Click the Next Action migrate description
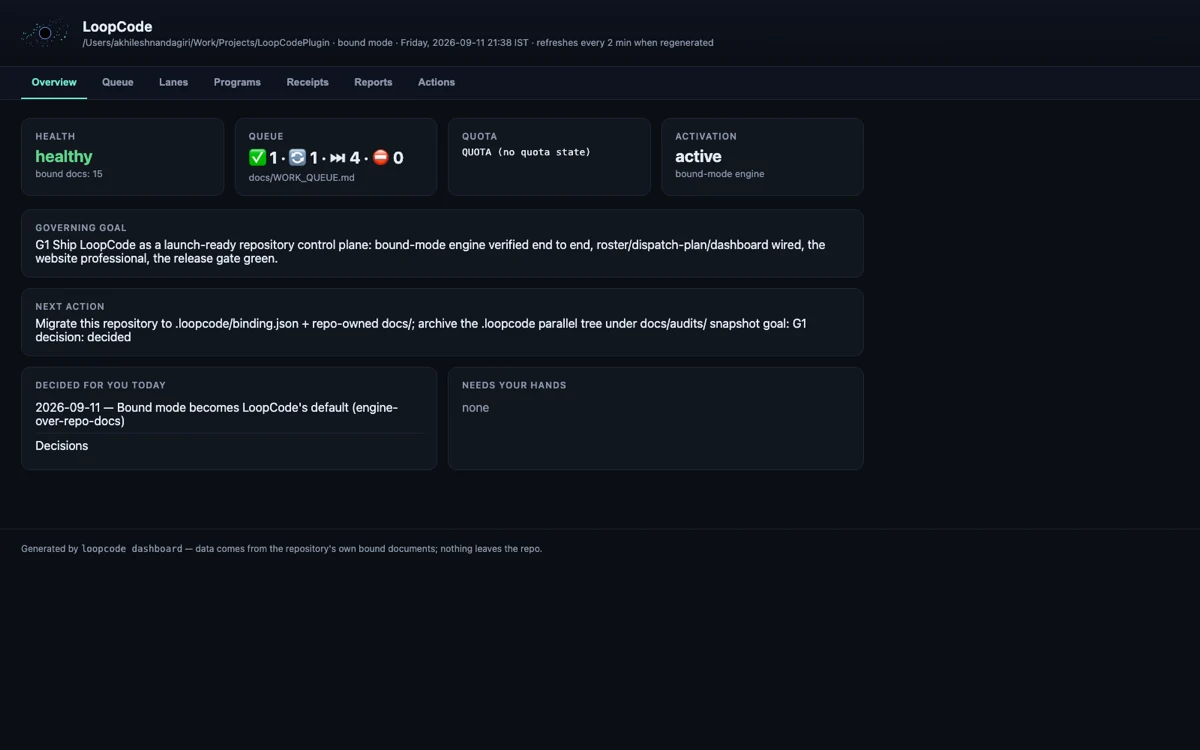This screenshot has height=750, width=1200. click(x=421, y=330)
